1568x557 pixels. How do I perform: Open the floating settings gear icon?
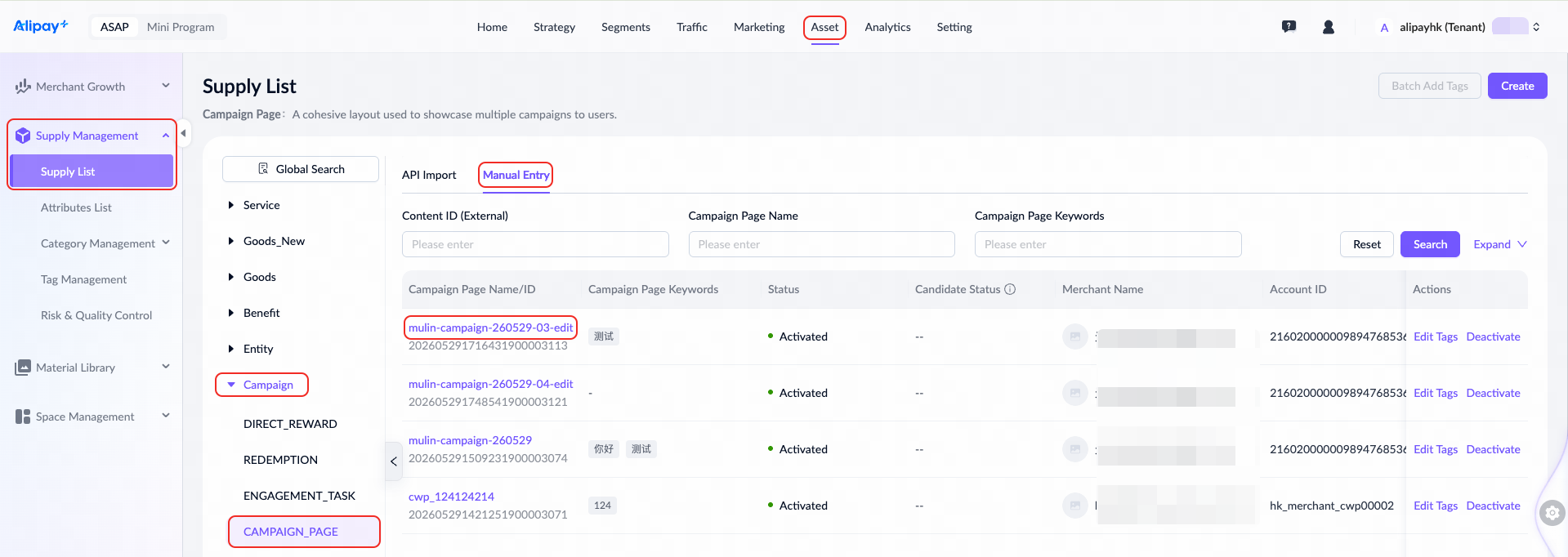click(1552, 513)
